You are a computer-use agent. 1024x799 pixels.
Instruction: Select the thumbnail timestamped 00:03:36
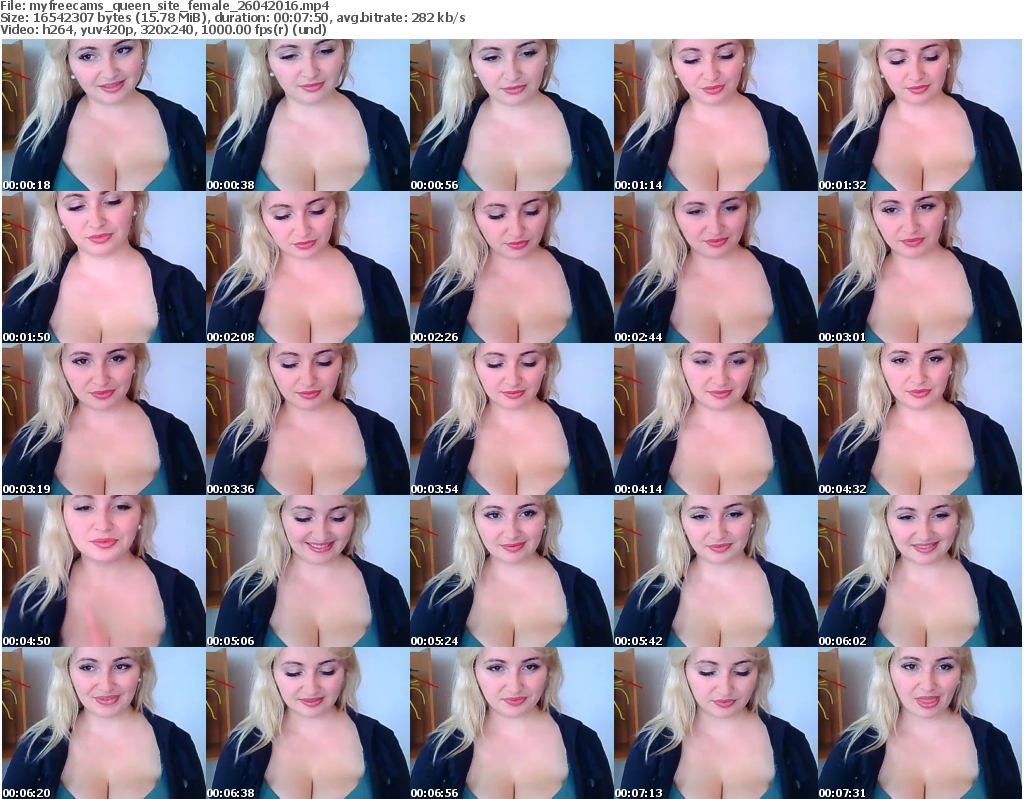[308, 419]
